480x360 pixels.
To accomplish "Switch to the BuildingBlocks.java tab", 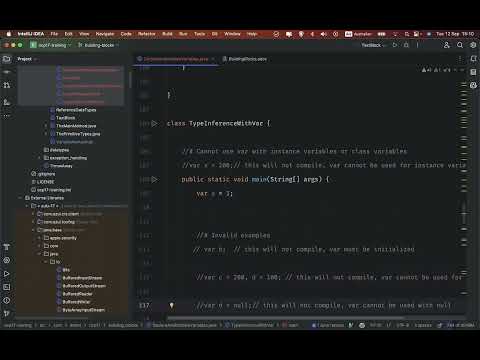I will 245,59.
